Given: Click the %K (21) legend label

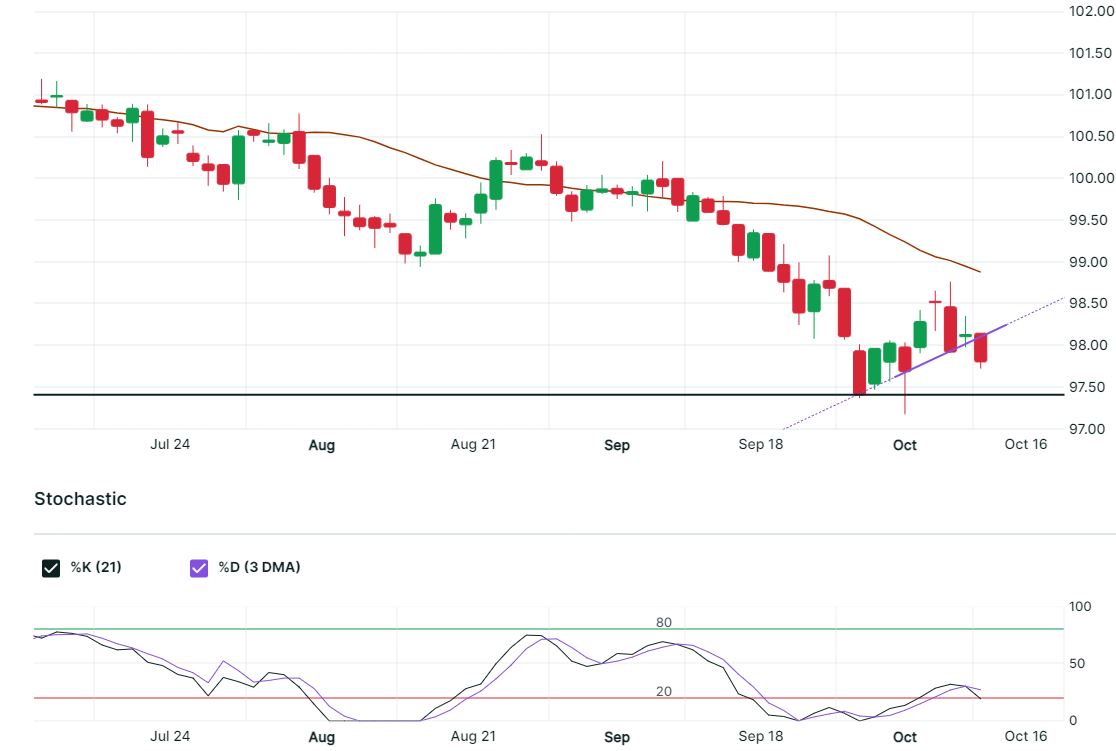Looking at the screenshot, I should [x=96, y=567].
